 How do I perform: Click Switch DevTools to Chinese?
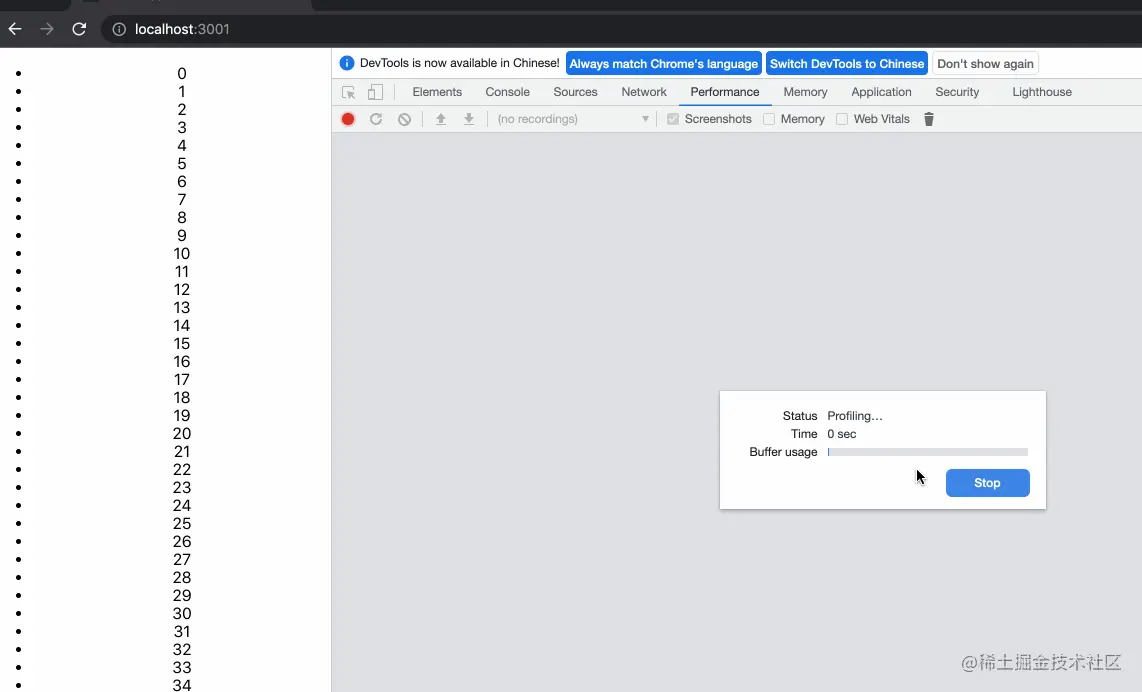[847, 63]
